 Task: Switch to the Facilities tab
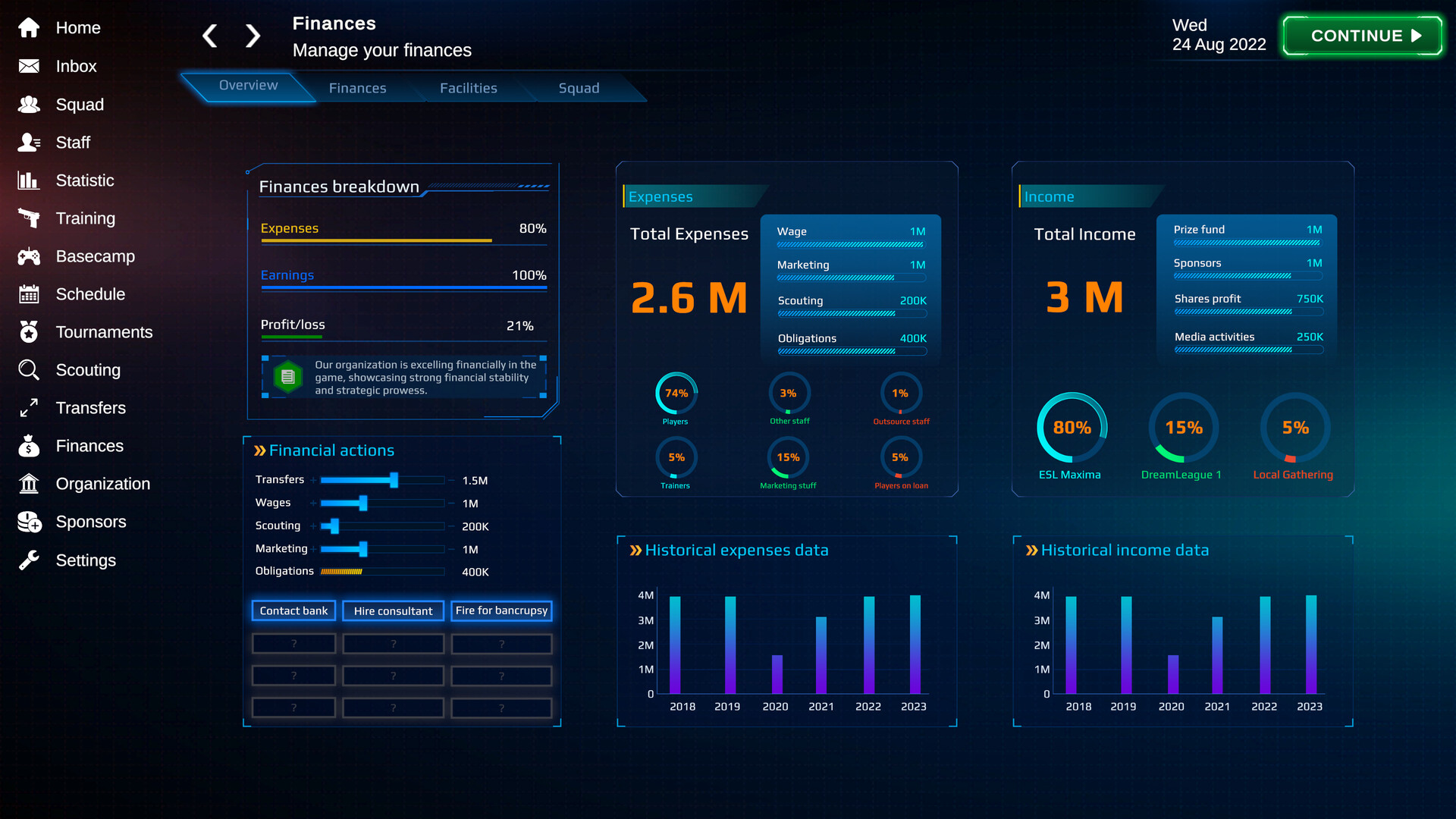point(468,88)
